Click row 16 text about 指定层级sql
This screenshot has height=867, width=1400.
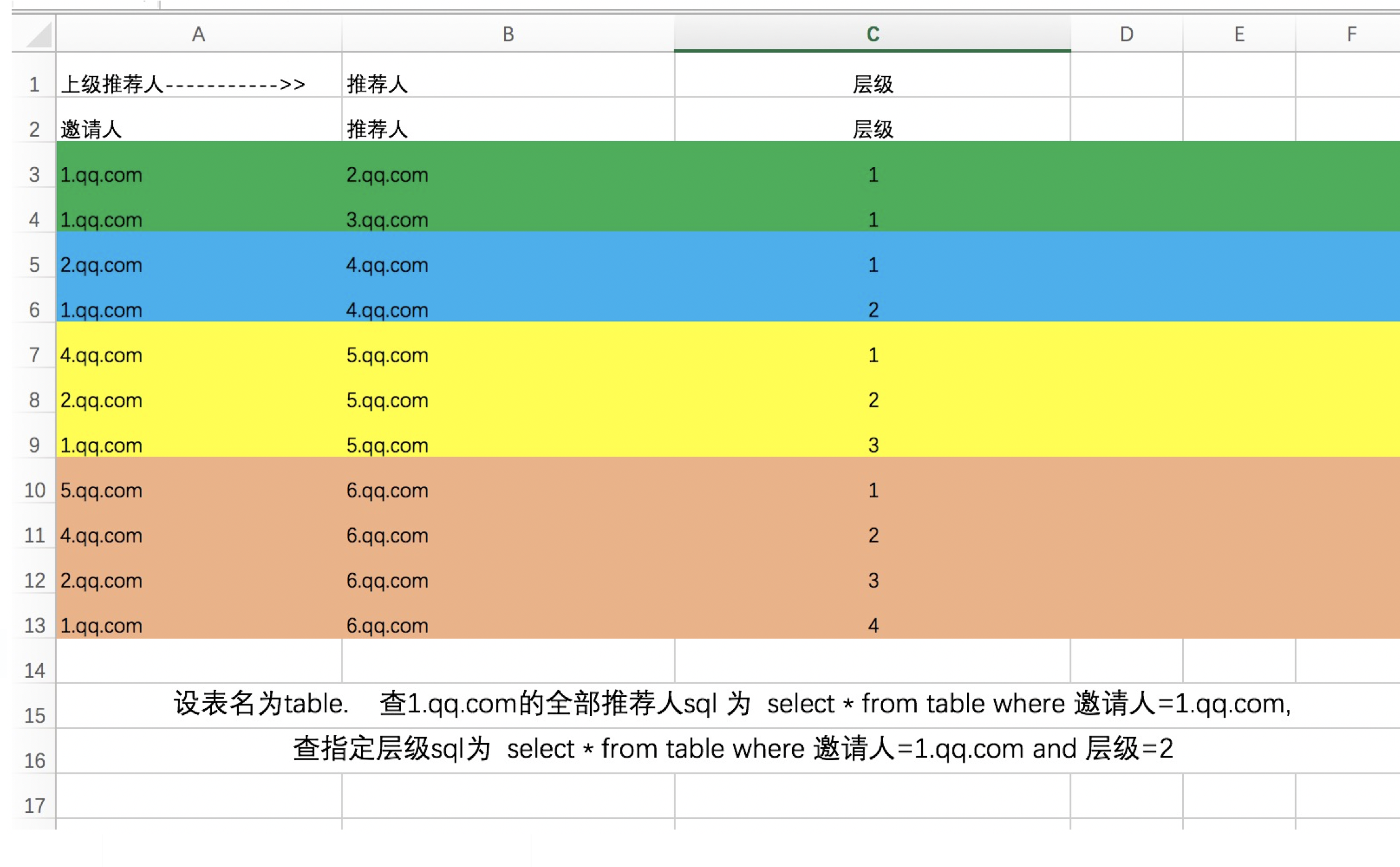pos(731,749)
